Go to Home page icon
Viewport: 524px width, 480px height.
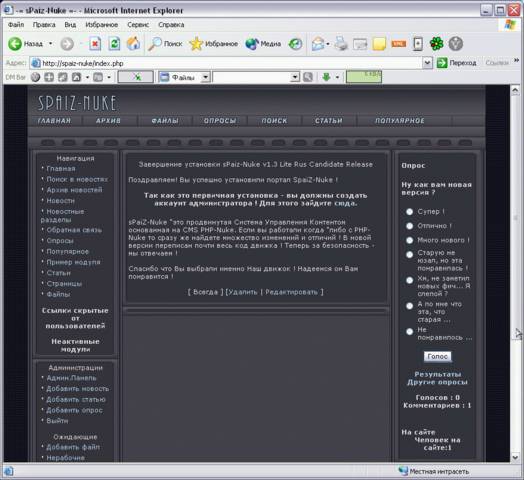(133, 43)
